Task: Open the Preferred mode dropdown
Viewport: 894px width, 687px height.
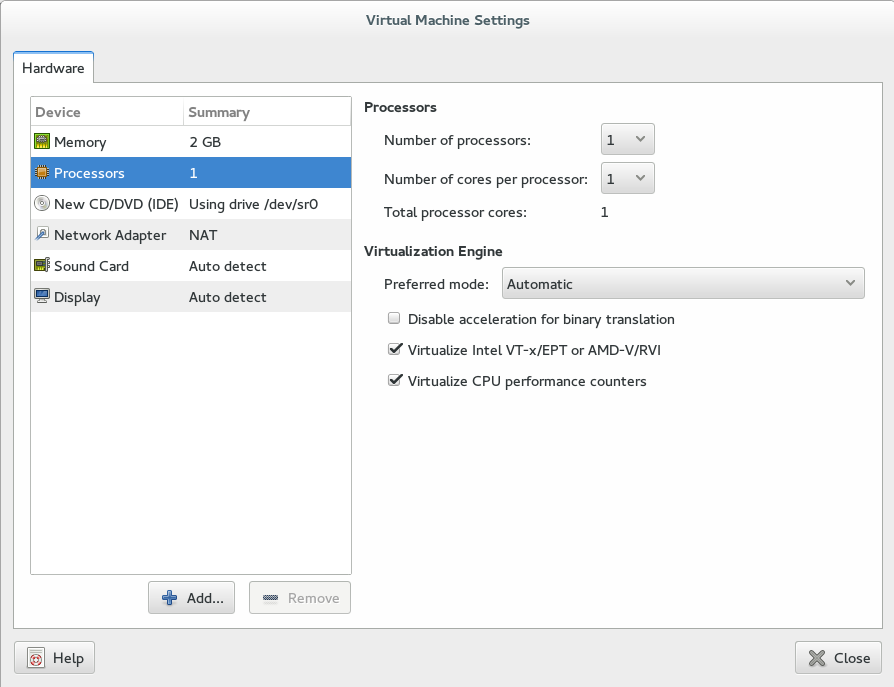Action: (x=683, y=284)
